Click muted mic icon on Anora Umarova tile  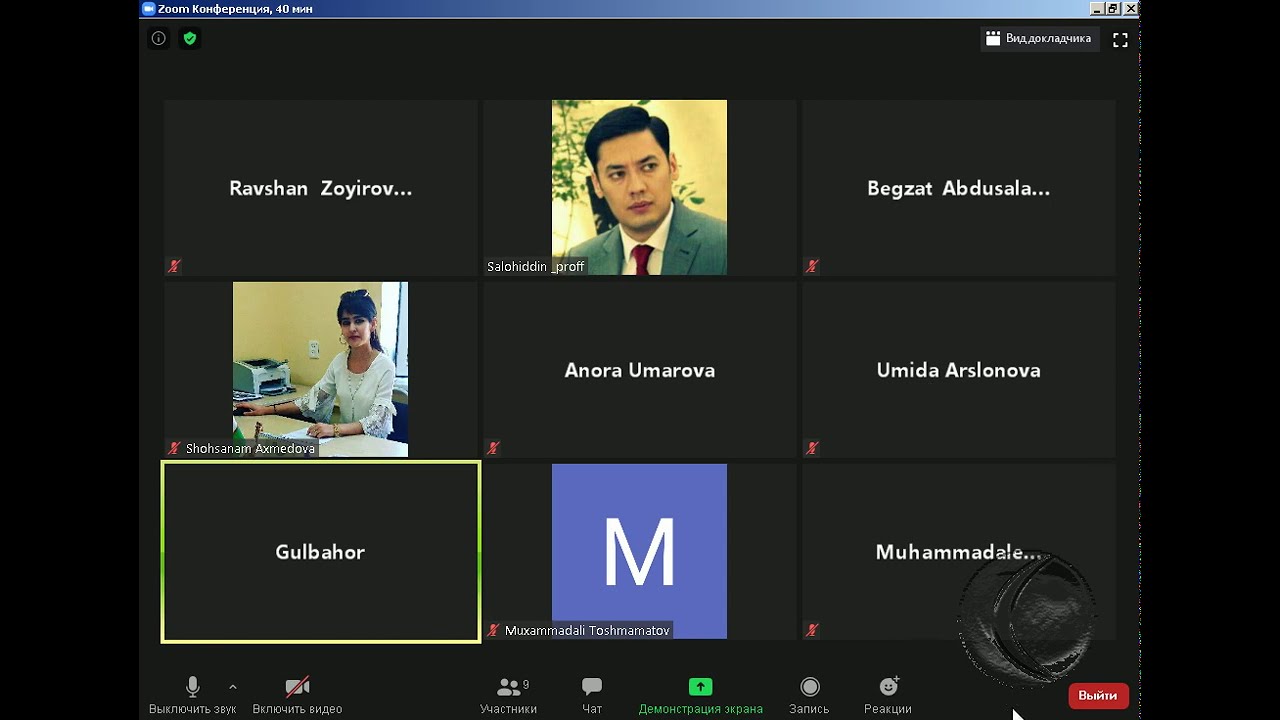pyautogui.click(x=493, y=448)
